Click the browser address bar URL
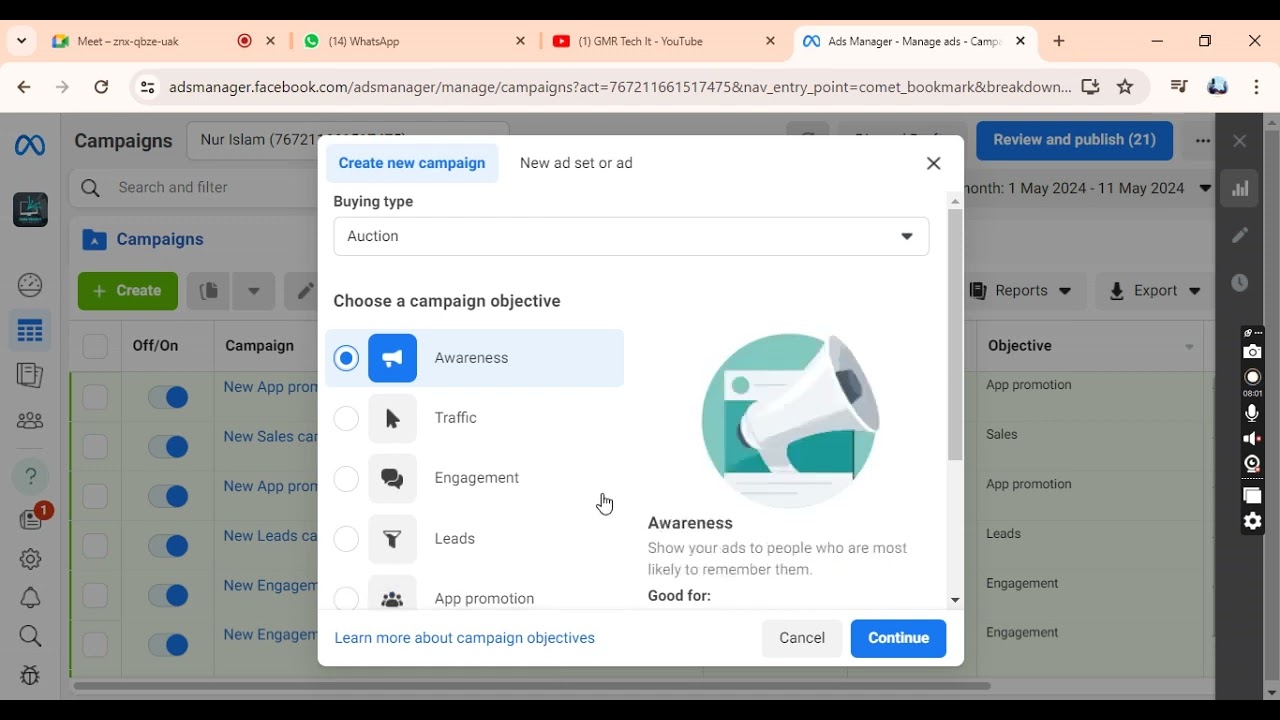1280x720 pixels. pyautogui.click(x=620, y=87)
